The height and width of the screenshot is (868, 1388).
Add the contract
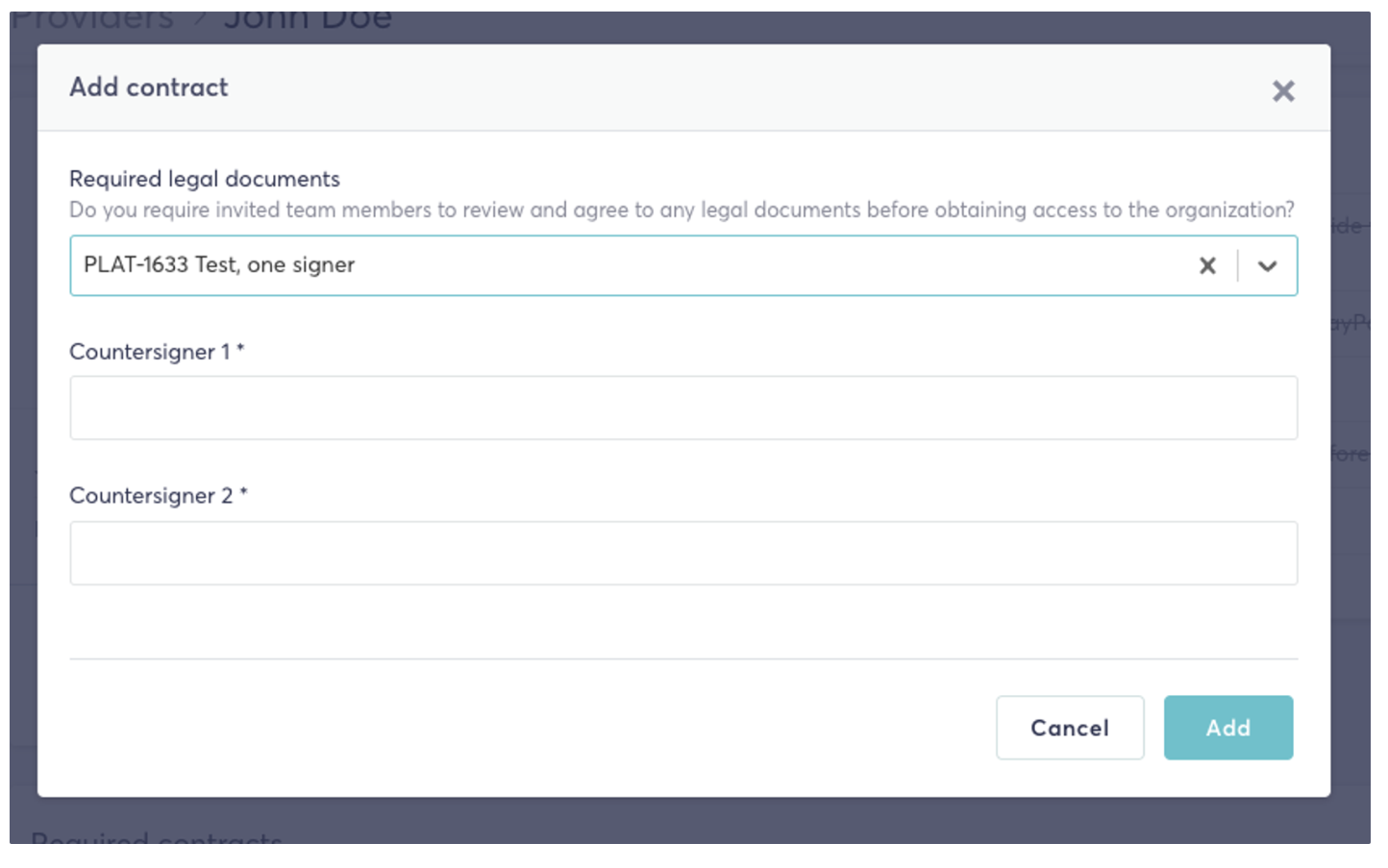click(x=1228, y=728)
